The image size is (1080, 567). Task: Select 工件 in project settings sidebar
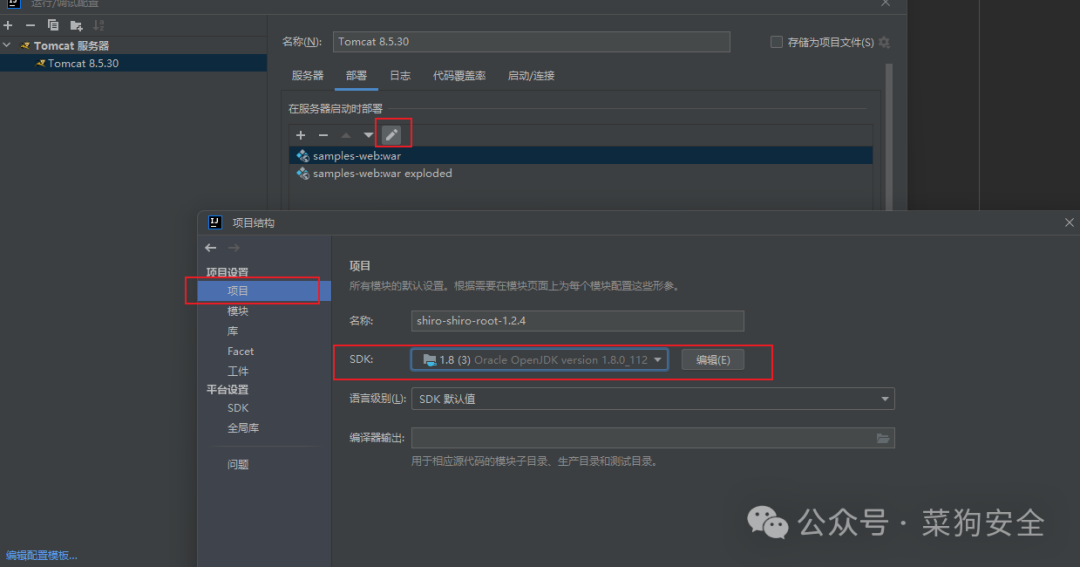[238, 371]
